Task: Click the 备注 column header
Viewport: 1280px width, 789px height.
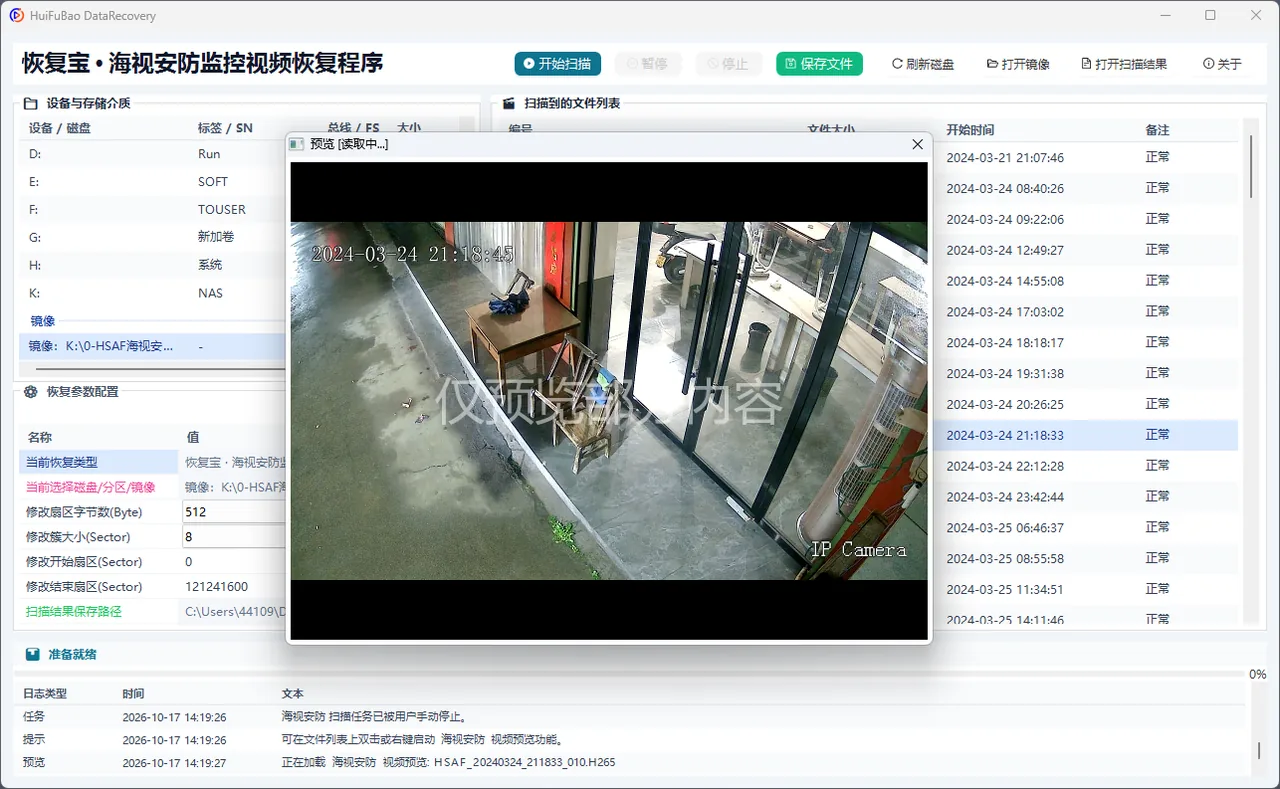Action: tap(1157, 130)
